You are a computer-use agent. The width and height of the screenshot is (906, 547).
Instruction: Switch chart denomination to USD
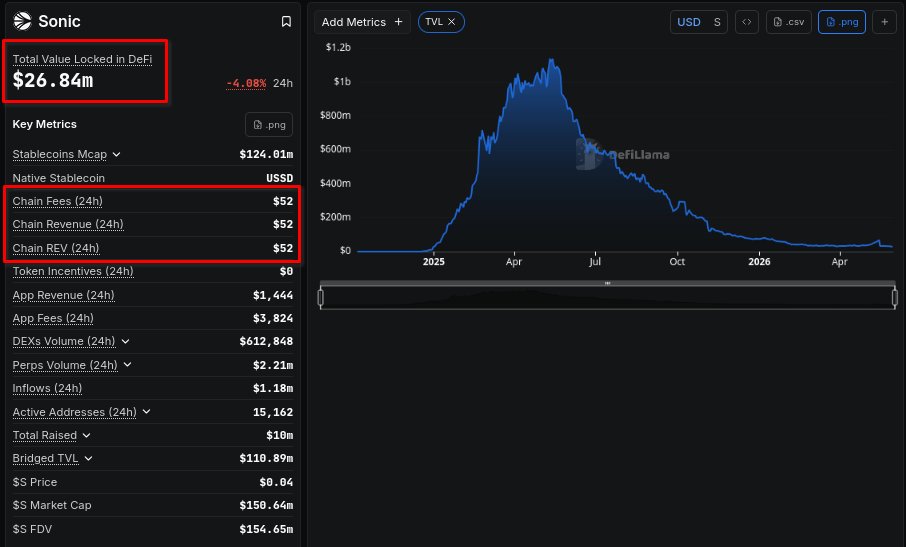coord(688,22)
